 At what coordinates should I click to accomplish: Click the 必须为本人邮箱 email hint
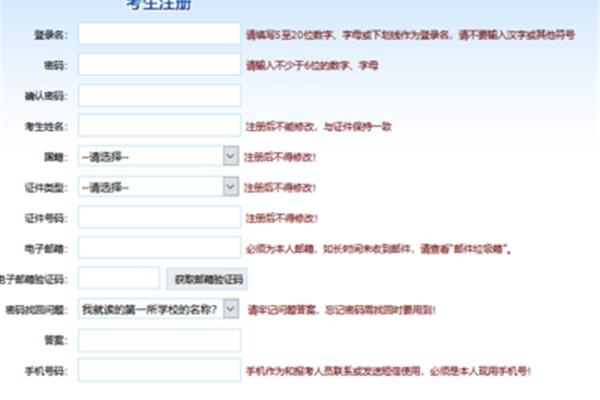tap(378, 249)
